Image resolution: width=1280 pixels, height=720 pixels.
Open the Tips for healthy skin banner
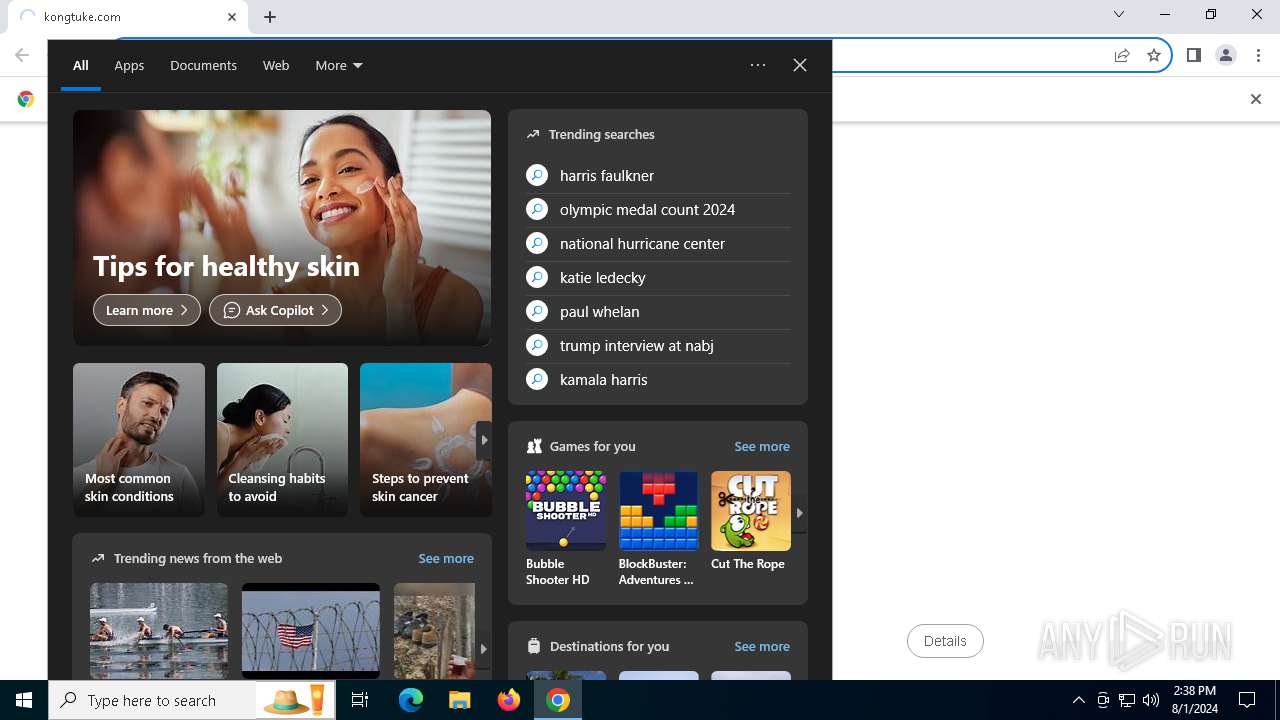tap(282, 228)
